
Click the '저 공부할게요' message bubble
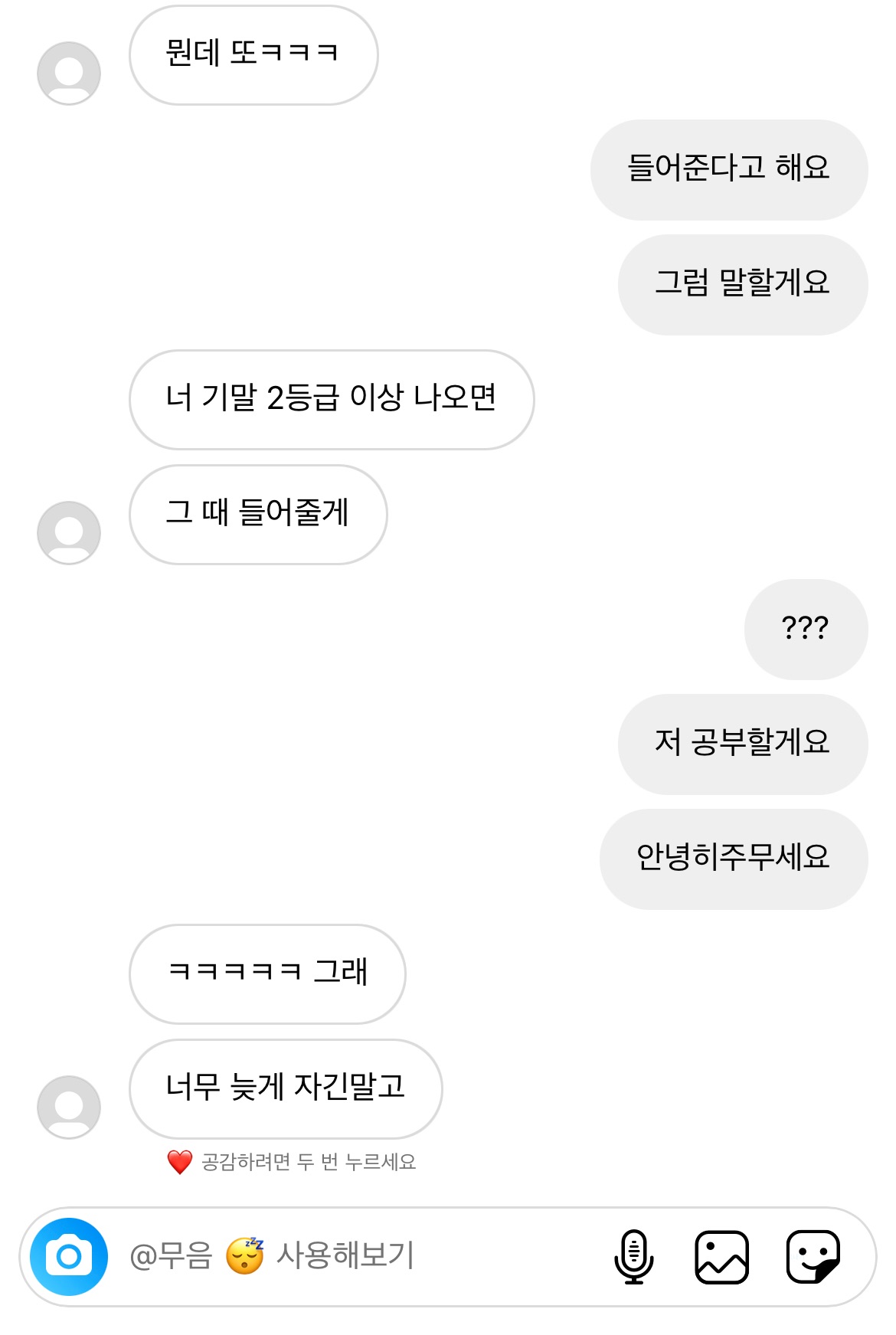point(742,744)
